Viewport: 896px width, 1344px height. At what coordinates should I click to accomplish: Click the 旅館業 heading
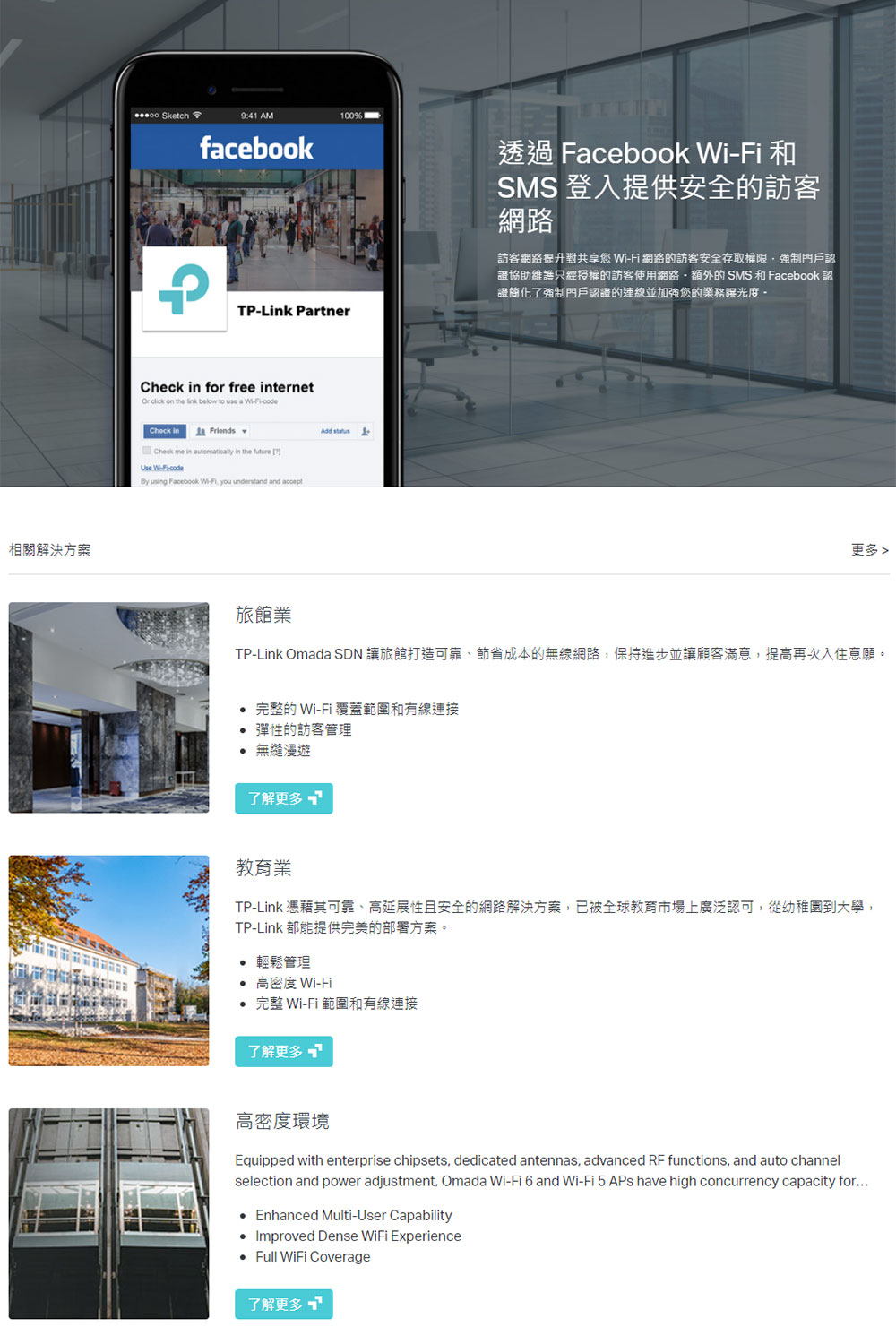click(263, 615)
